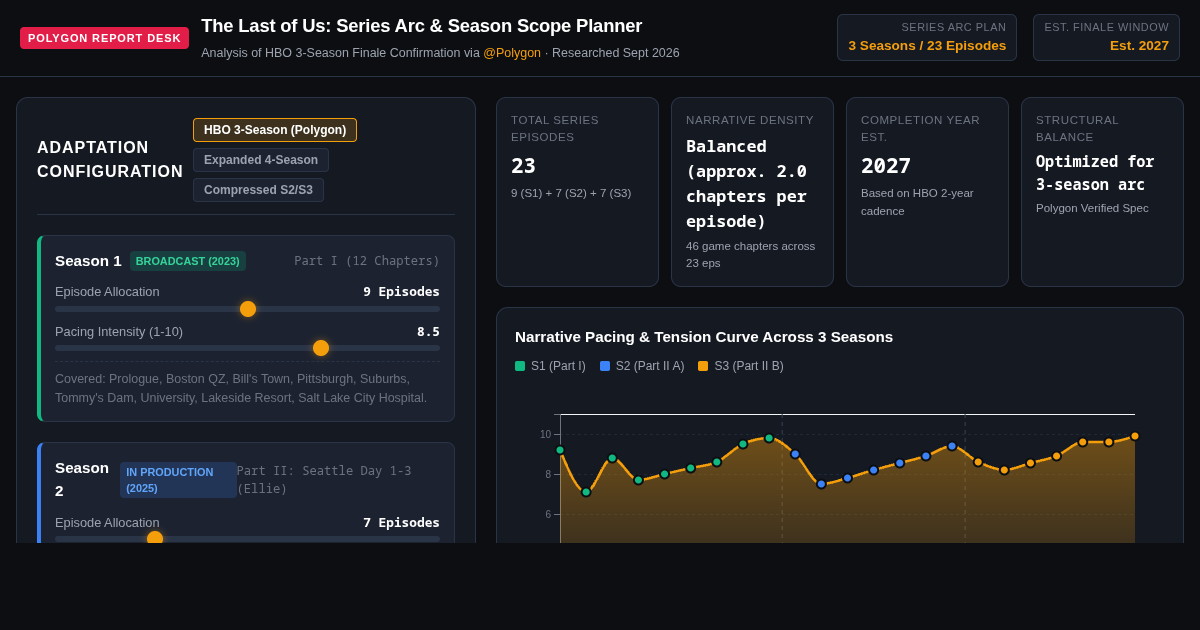The image size is (1200, 630).
Task: Click 'Part I (12 Chapters)' label
Action: pos(367,261)
